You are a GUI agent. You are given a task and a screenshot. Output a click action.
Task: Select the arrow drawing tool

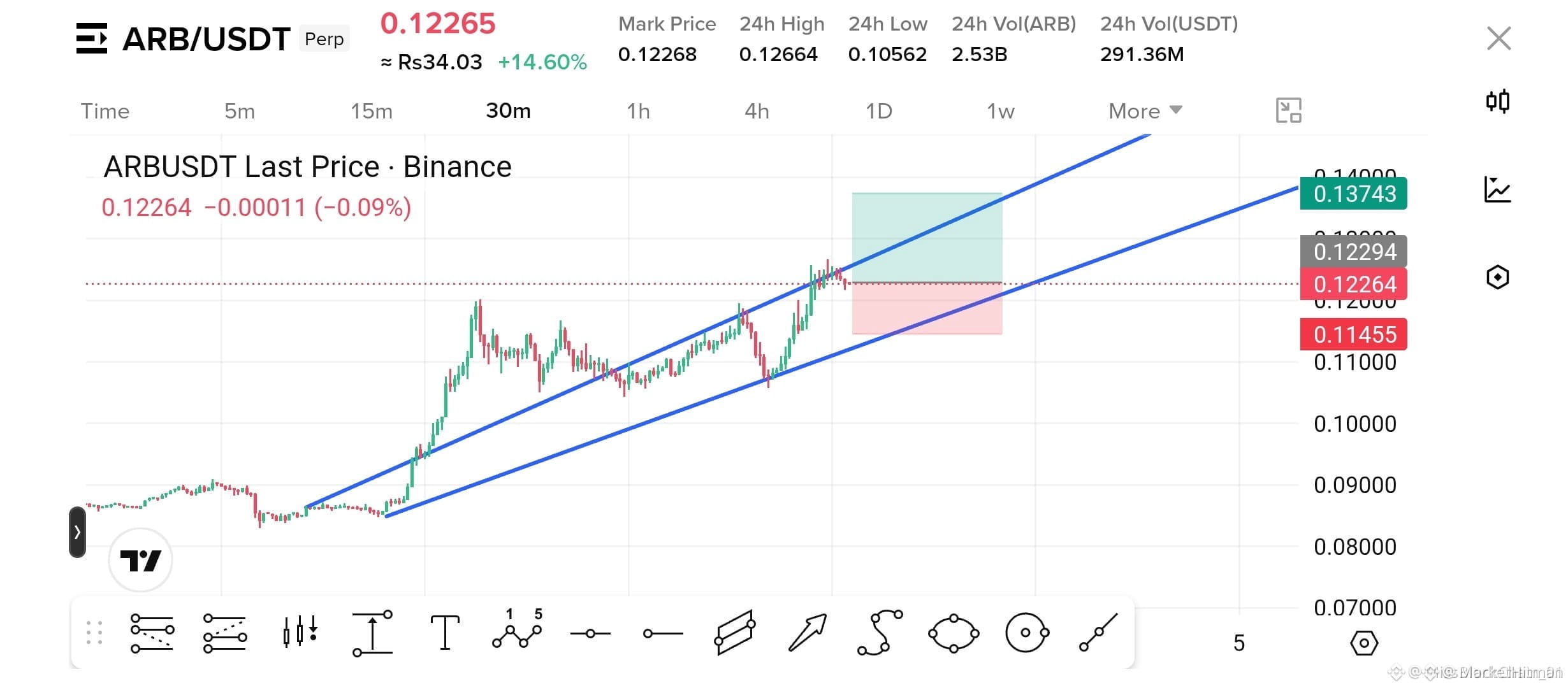tap(808, 632)
